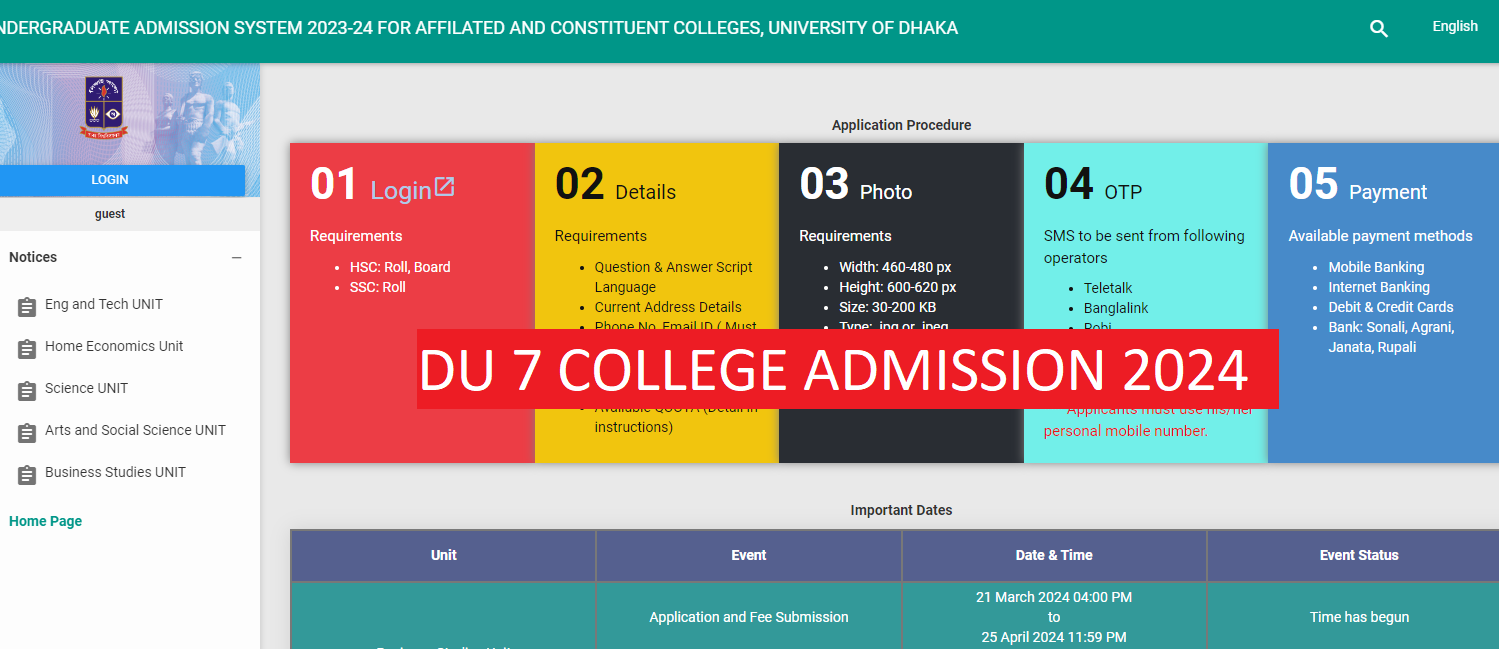Open the search using the magnifier icon
The image size is (1499, 649).
click(1378, 28)
